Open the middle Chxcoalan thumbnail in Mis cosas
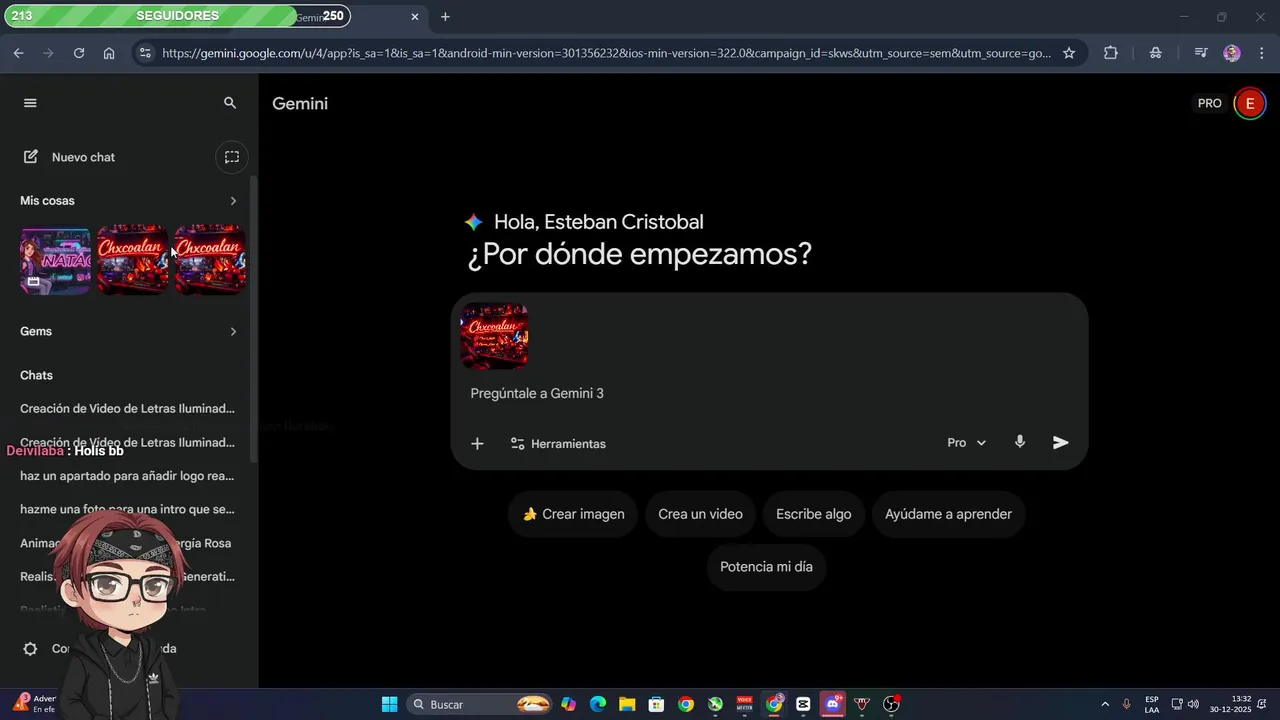Screen dimensions: 1280x720 point(132,260)
